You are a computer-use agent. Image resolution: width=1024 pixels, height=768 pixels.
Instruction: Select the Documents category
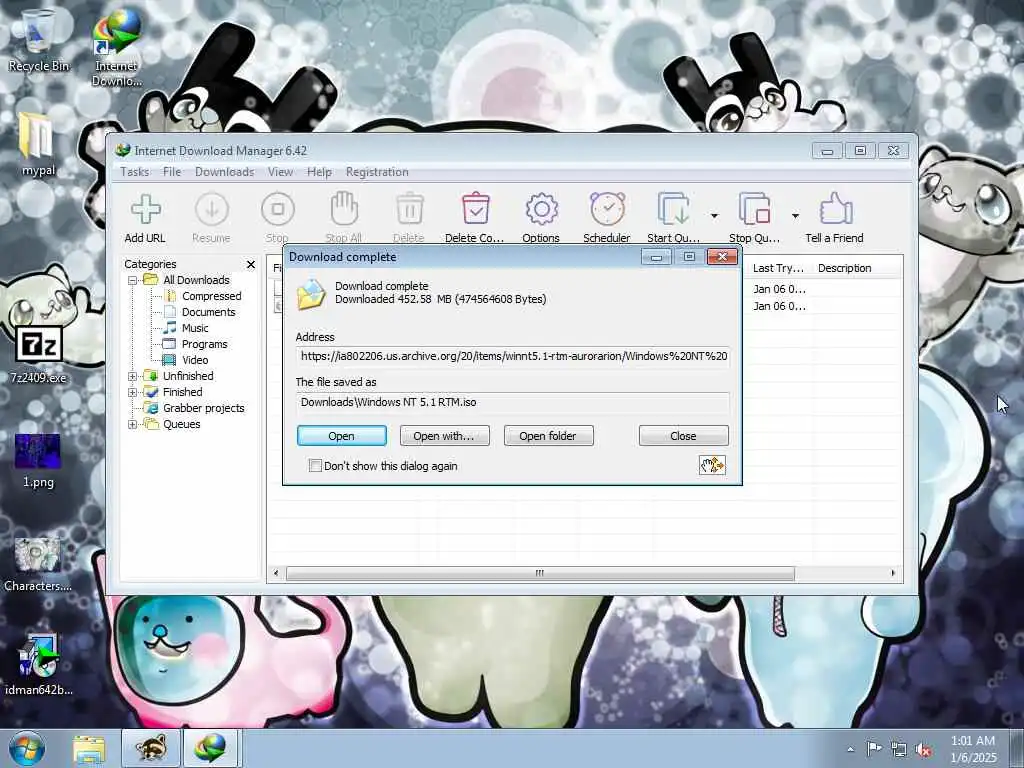[x=208, y=312]
